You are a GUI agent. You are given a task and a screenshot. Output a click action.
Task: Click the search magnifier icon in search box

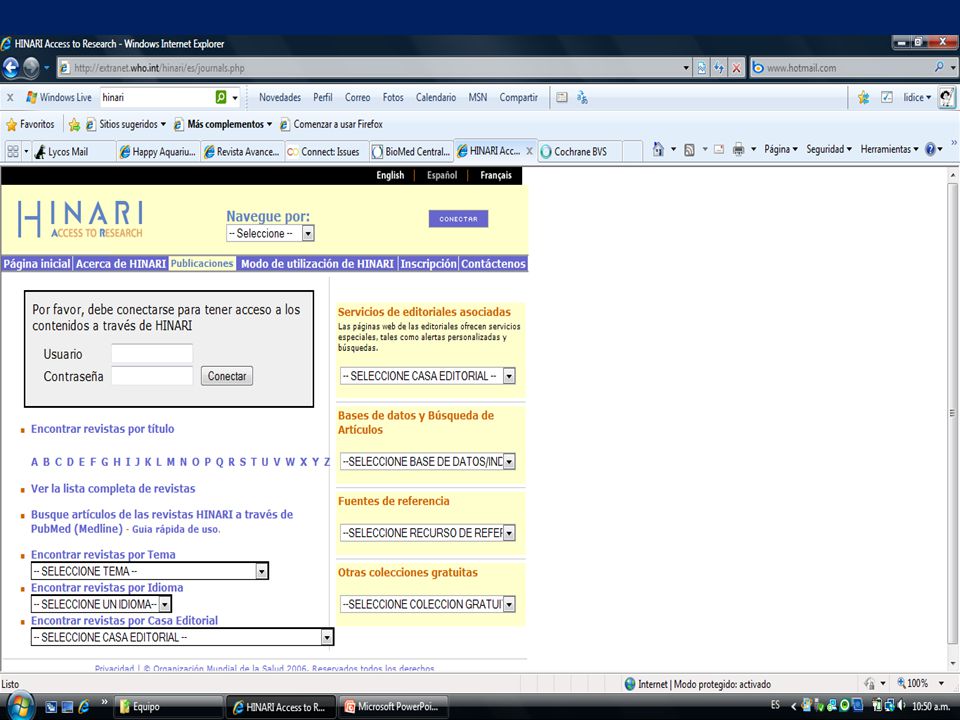click(x=939, y=67)
